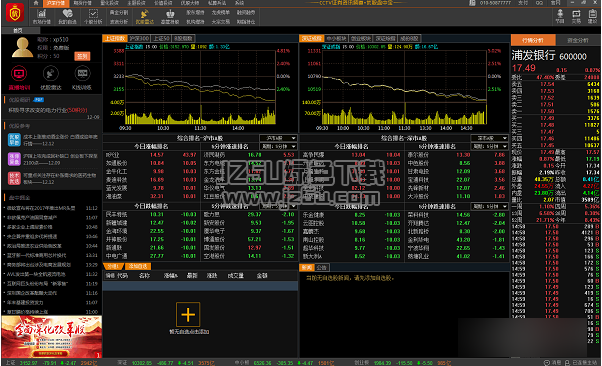Open the QQ link in title bar
The image size is (602, 366).
pos(539,3)
